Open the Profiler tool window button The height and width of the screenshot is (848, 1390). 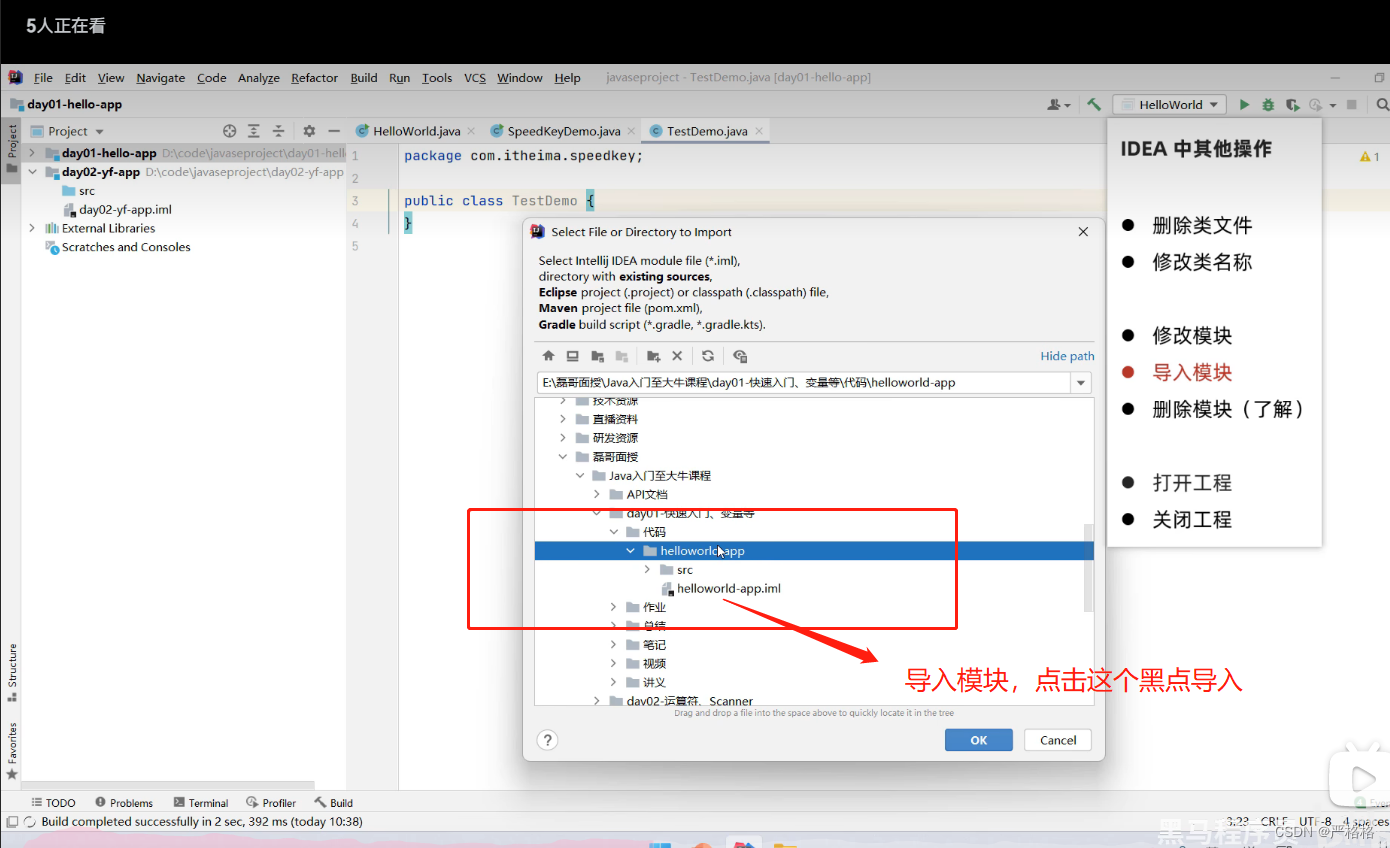pos(270,803)
